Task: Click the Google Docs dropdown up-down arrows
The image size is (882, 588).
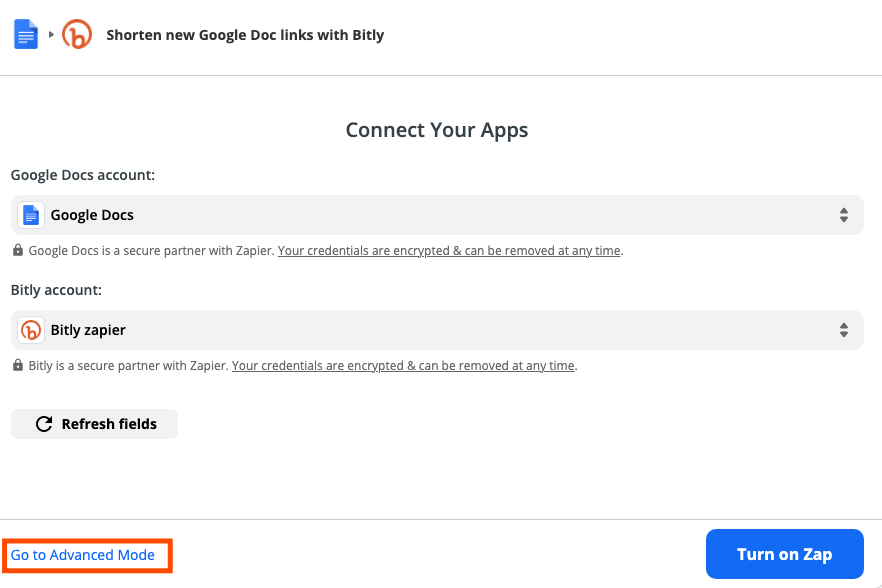Action: [844, 215]
